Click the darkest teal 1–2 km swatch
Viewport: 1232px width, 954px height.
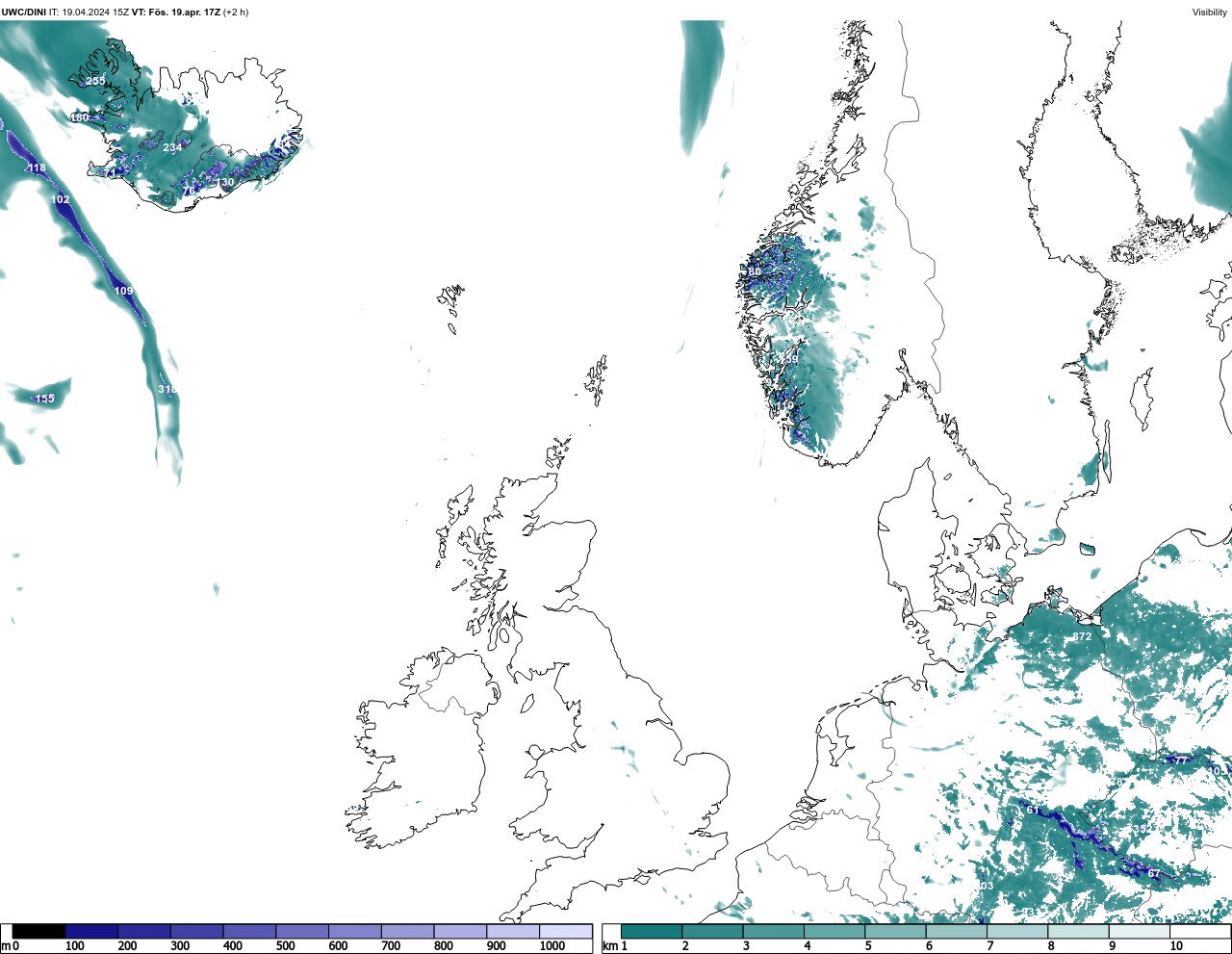point(652,931)
